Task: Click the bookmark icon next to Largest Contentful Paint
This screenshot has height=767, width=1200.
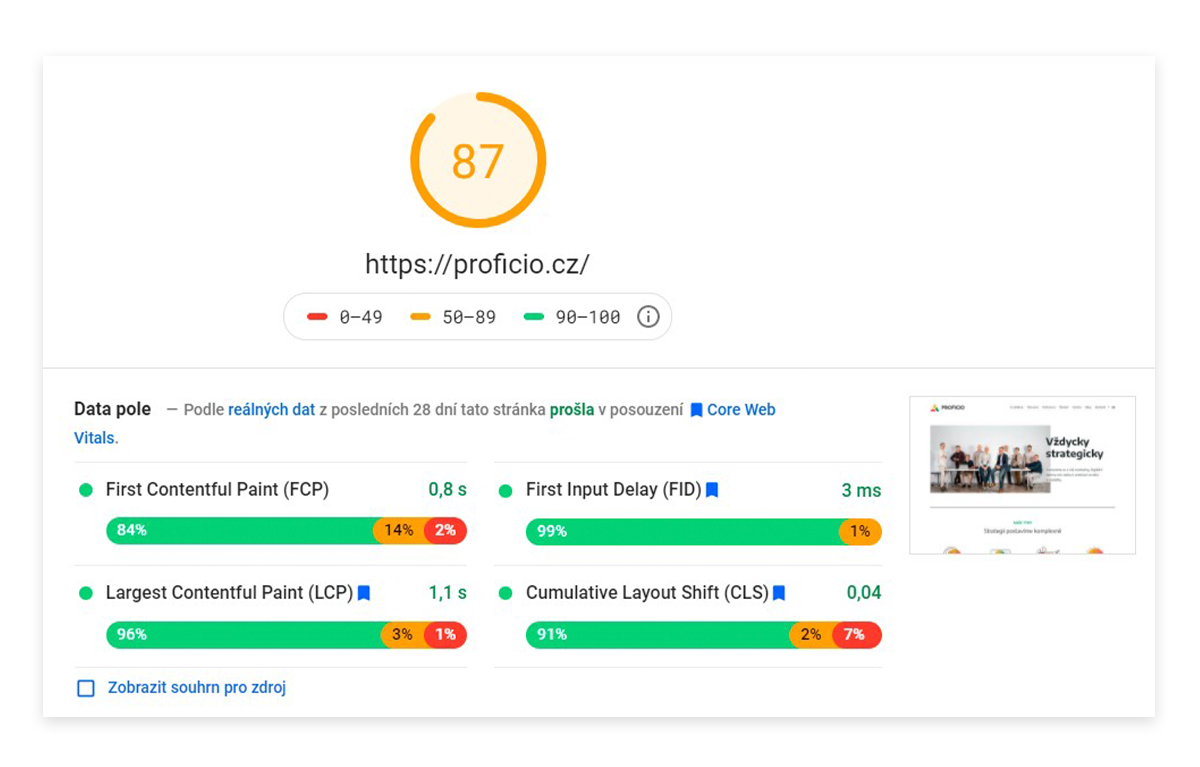Action: (x=364, y=593)
